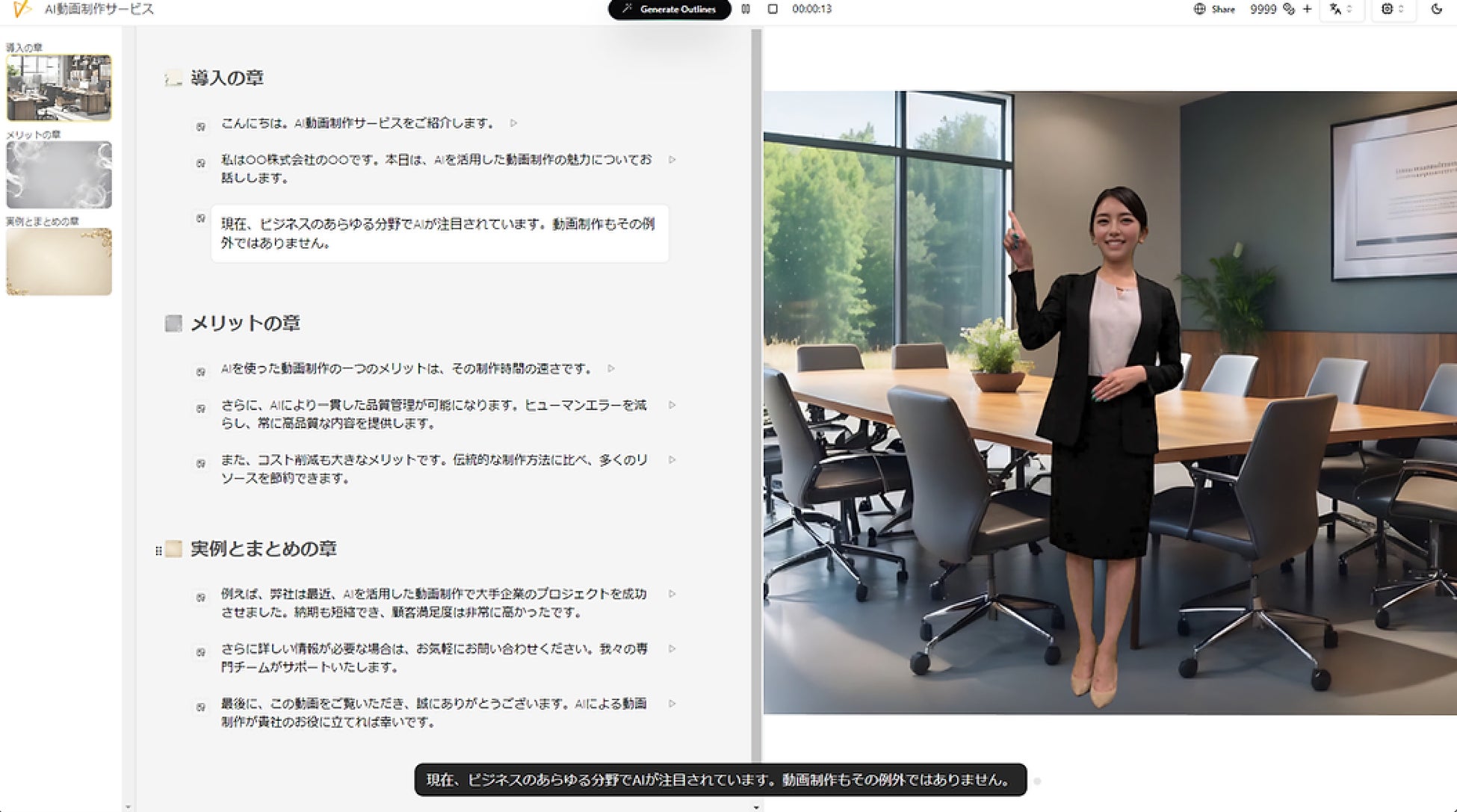Image resolution: width=1457 pixels, height=812 pixels.
Task: Play the こんにちは greeting line
Action: (x=513, y=123)
